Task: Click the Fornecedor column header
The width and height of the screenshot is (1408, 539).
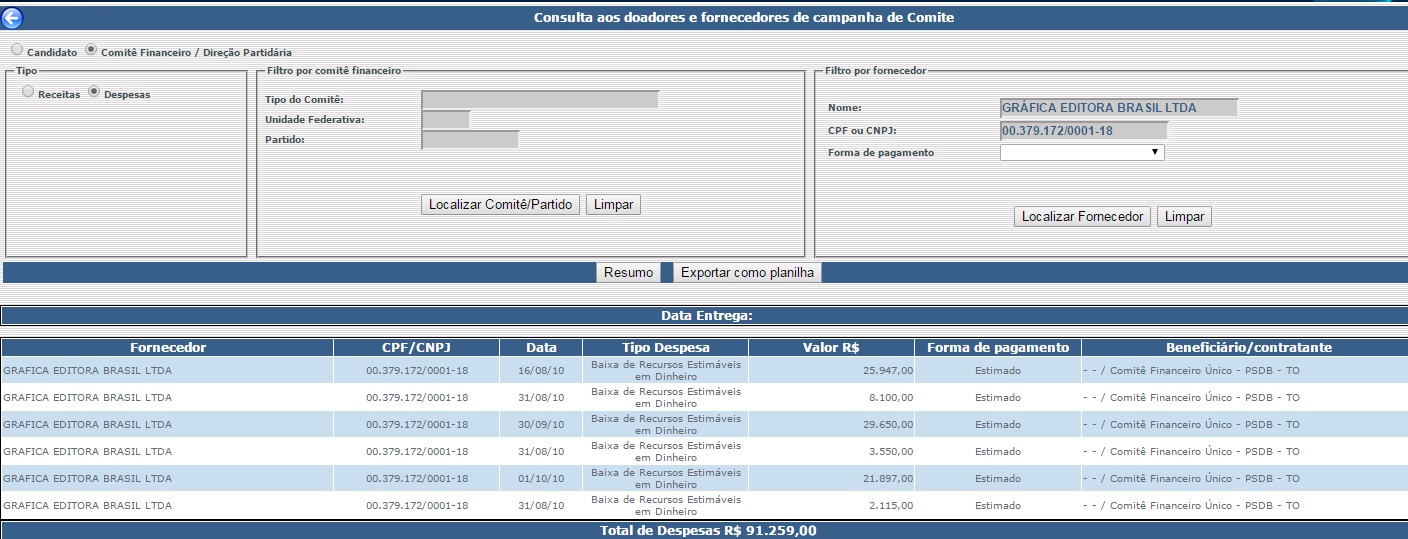Action: (168, 347)
